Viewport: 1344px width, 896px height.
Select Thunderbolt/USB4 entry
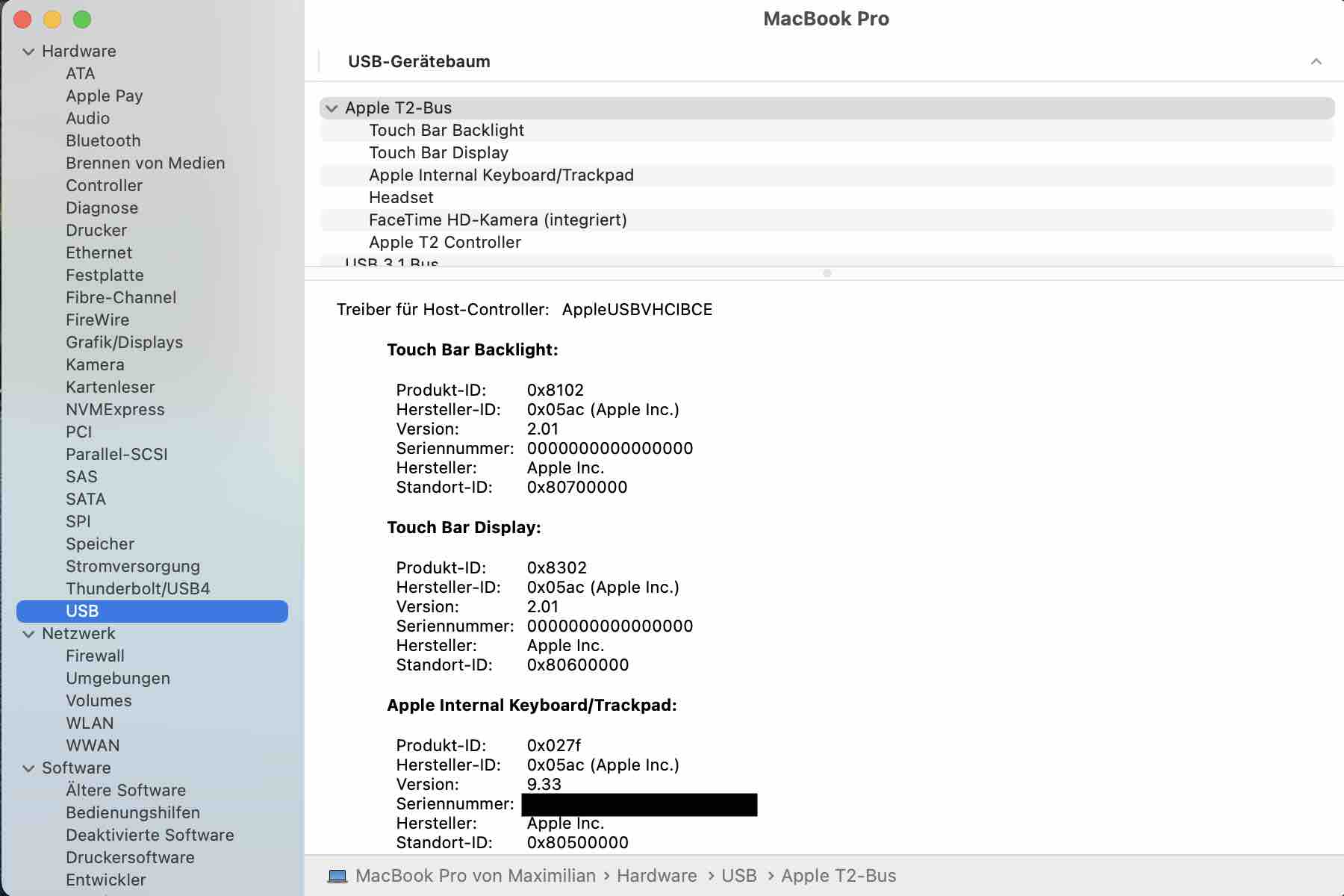point(137,588)
